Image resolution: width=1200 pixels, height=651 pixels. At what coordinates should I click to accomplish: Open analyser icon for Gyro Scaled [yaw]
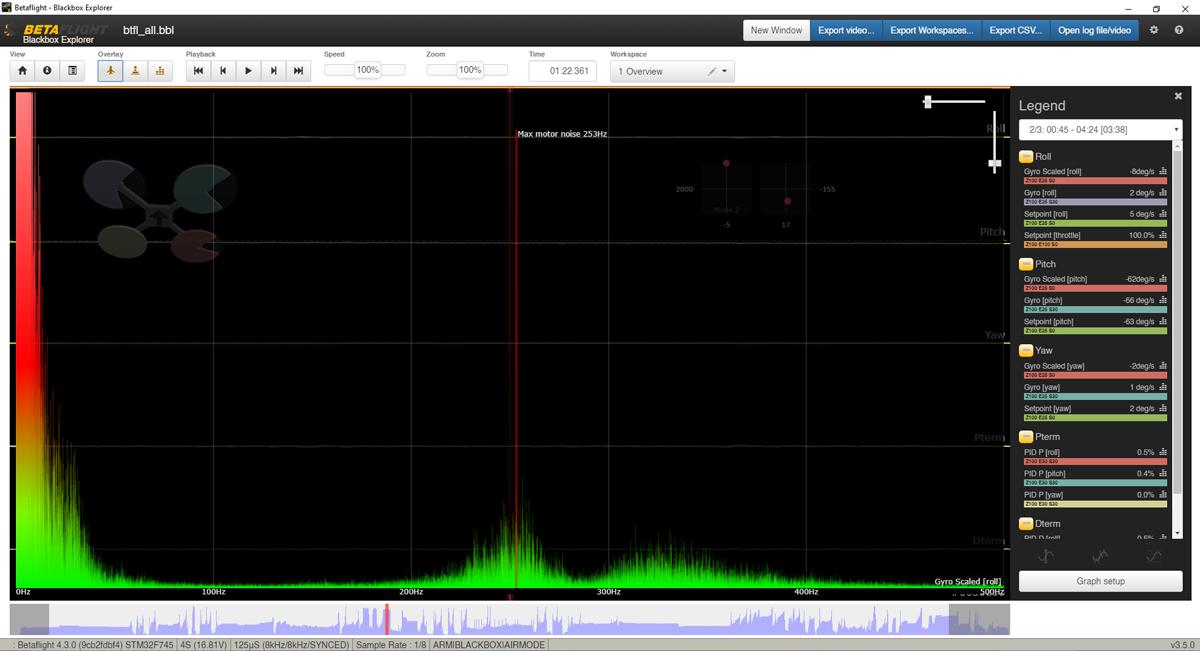[x=1163, y=365]
